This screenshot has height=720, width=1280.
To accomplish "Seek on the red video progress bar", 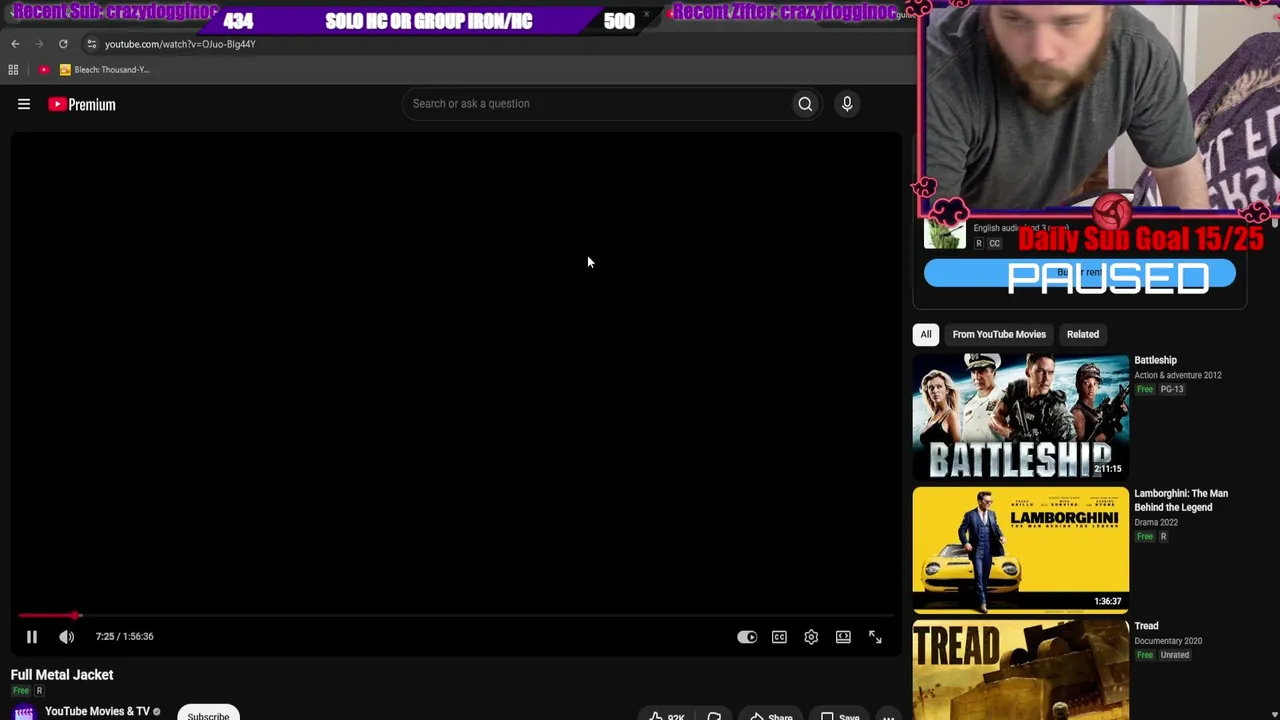I will (455, 615).
